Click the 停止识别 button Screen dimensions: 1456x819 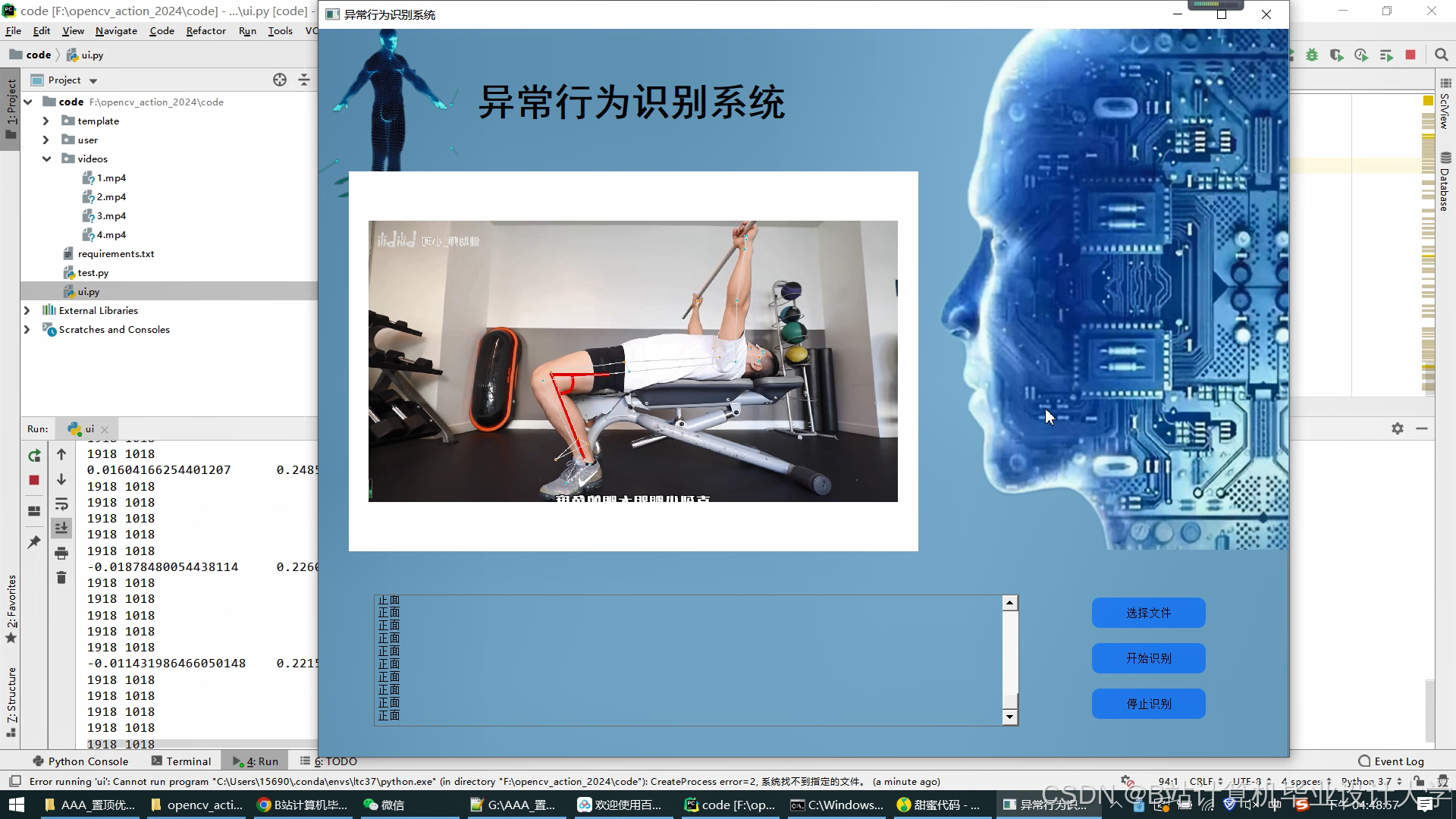pyautogui.click(x=1148, y=704)
